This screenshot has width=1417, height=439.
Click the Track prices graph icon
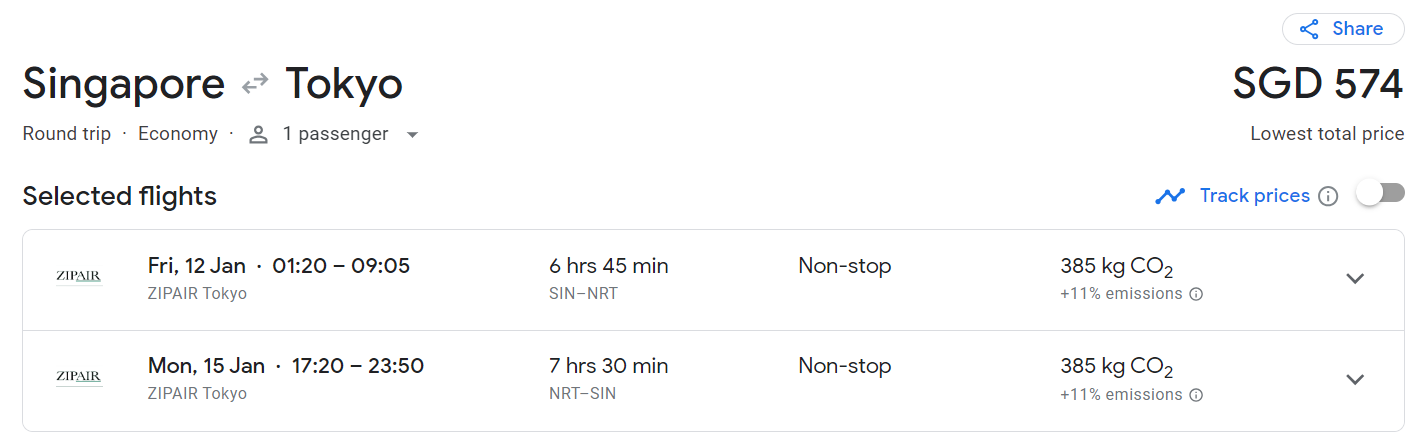[x=1170, y=196]
